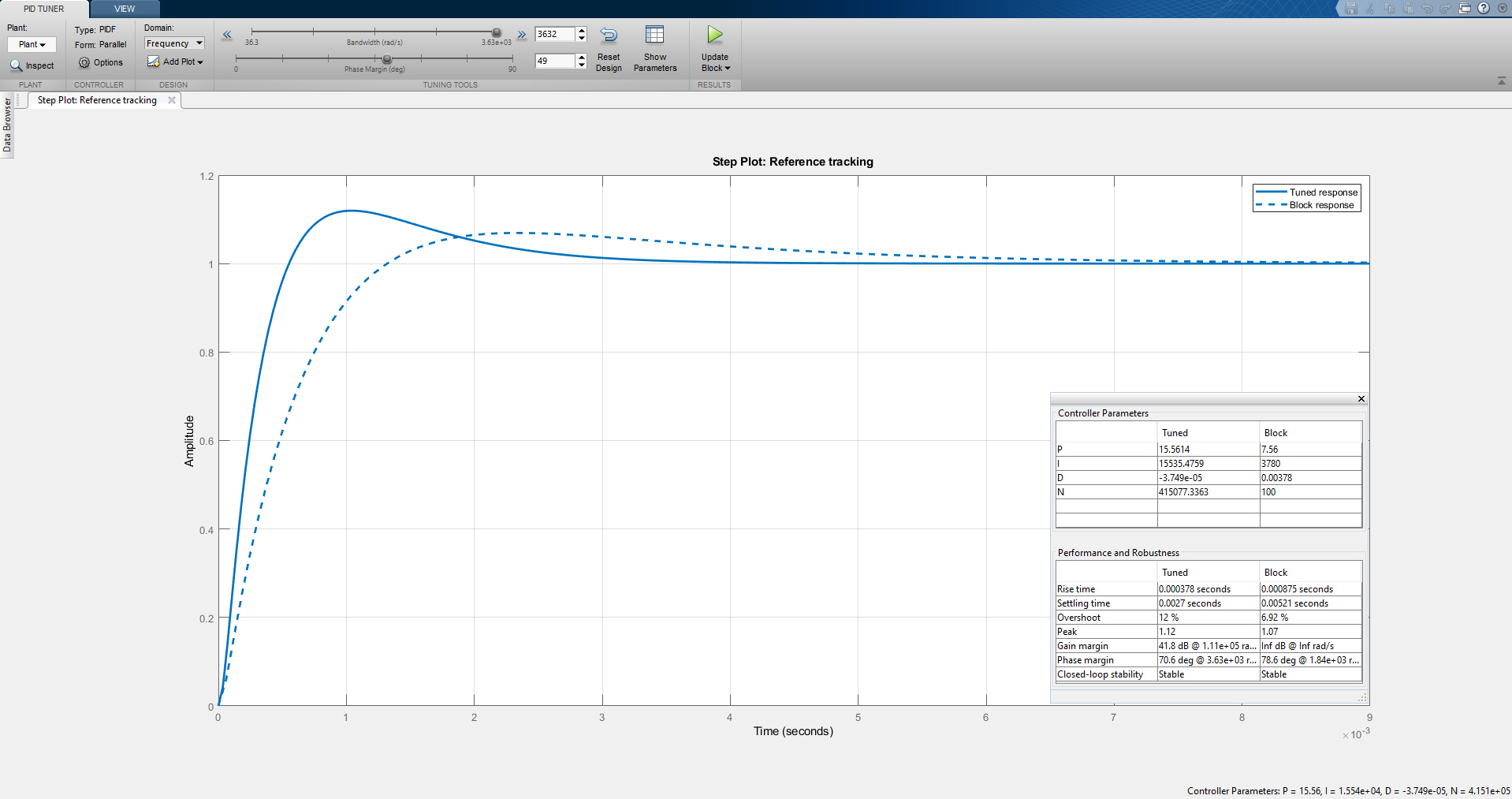Collapse the toolstrip using the minimize arrow
Image resolution: width=1512 pixels, height=799 pixels.
[x=1501, y=81]
